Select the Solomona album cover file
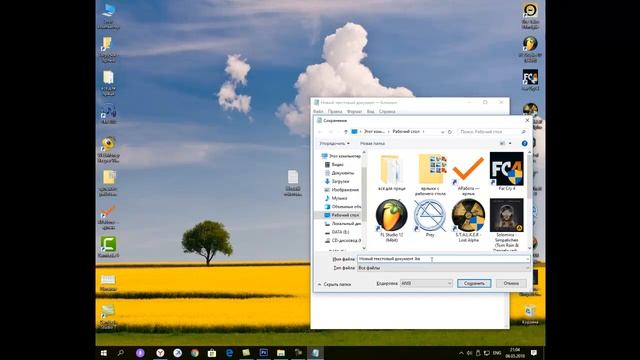640x360 pixels. click(507, 224)
